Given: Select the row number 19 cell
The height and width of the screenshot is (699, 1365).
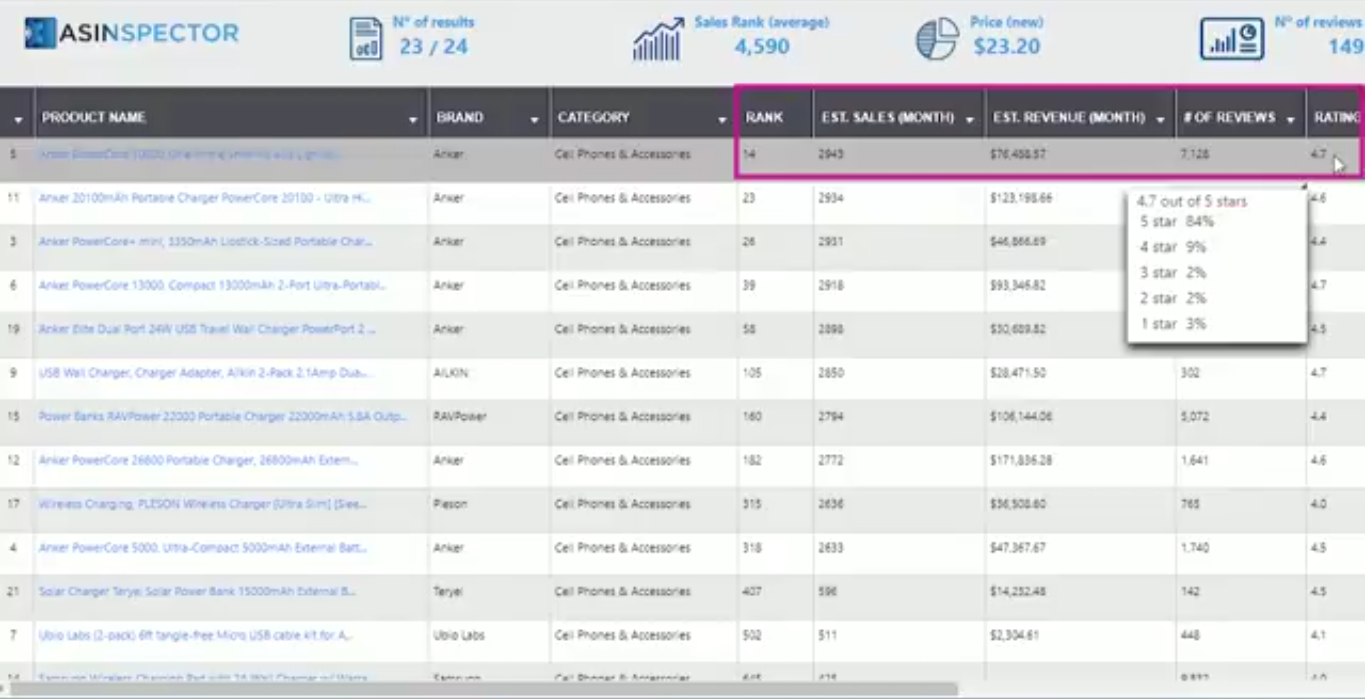Looking at the screenshot, I should (x=13, y=329).
